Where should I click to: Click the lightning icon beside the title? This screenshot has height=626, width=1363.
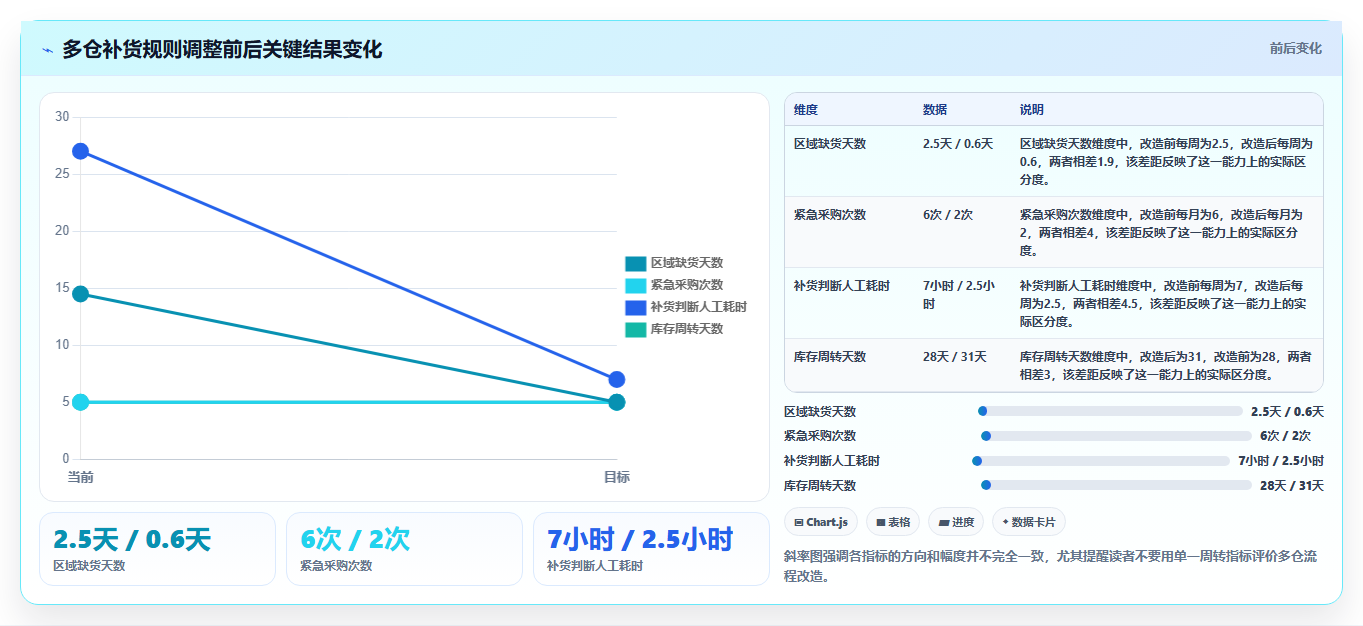point(47,50)
